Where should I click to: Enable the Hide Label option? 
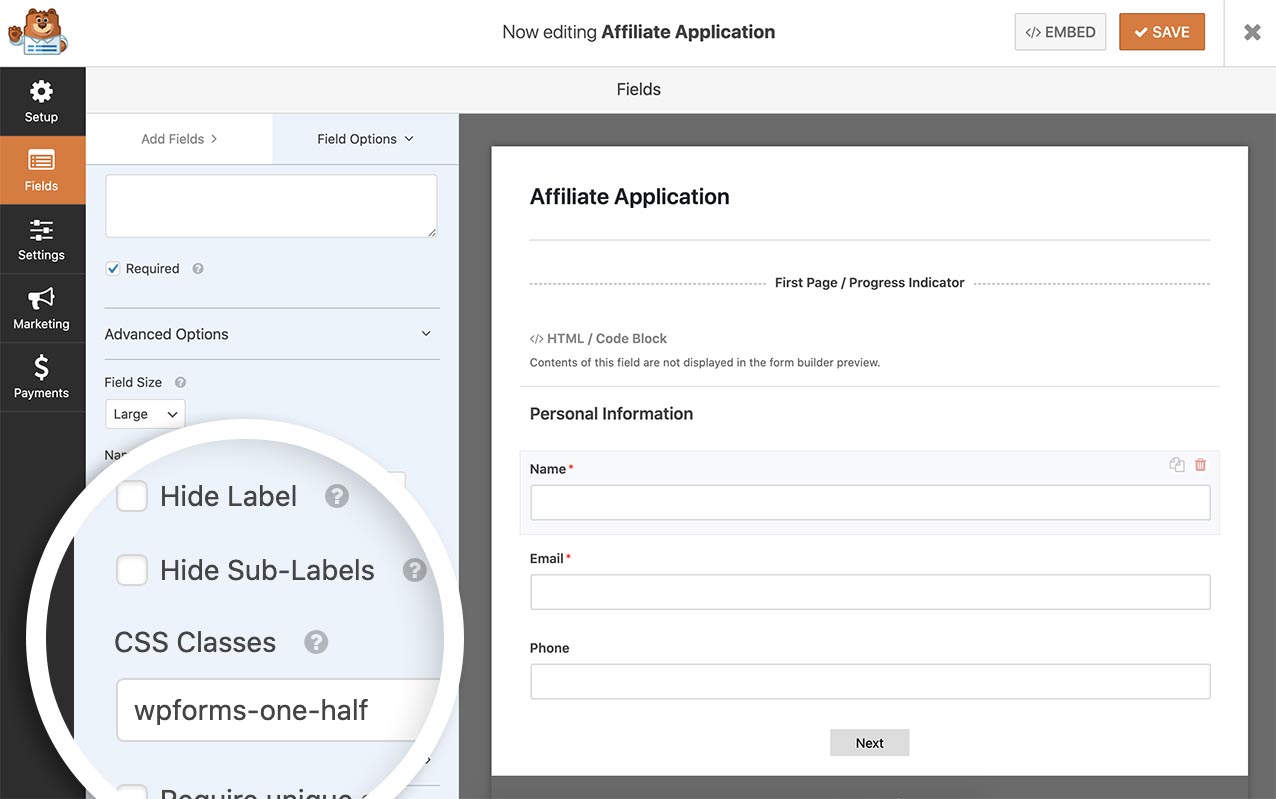tap(131, 496)
